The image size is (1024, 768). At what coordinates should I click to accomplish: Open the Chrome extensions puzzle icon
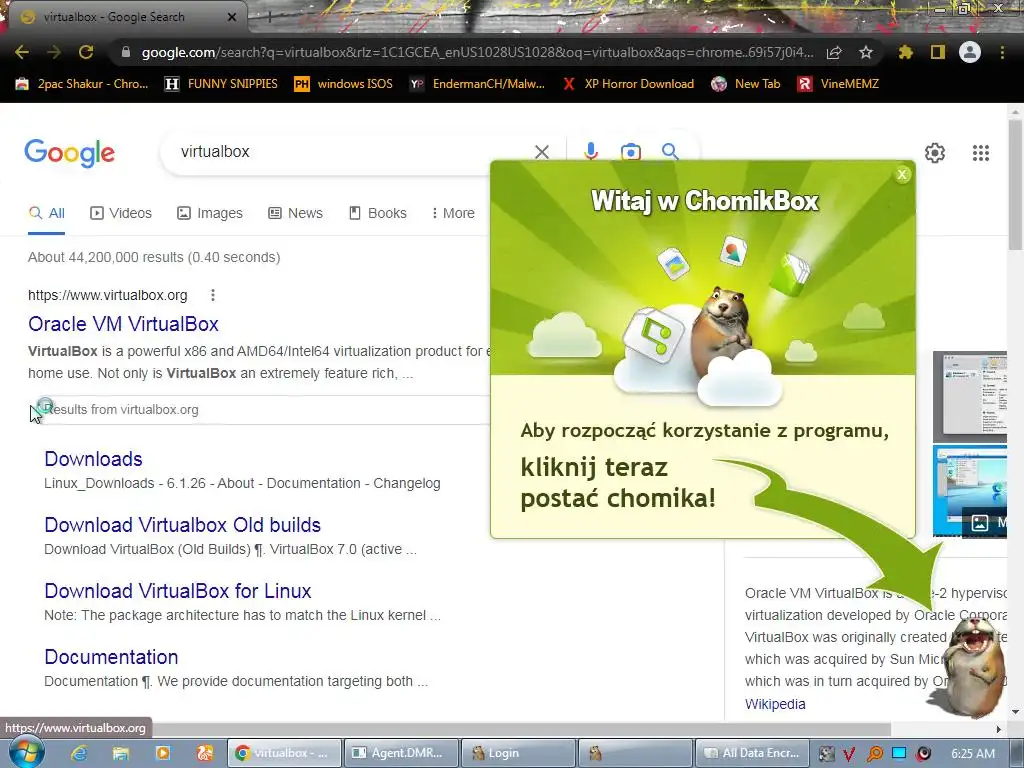(x=906, y=52)
